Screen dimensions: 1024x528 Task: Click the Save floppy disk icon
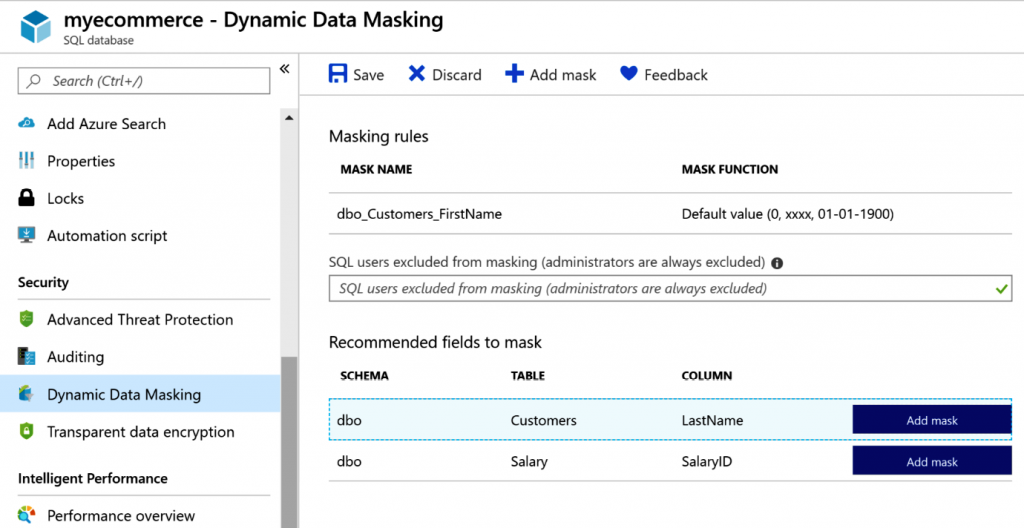[338, 75]
